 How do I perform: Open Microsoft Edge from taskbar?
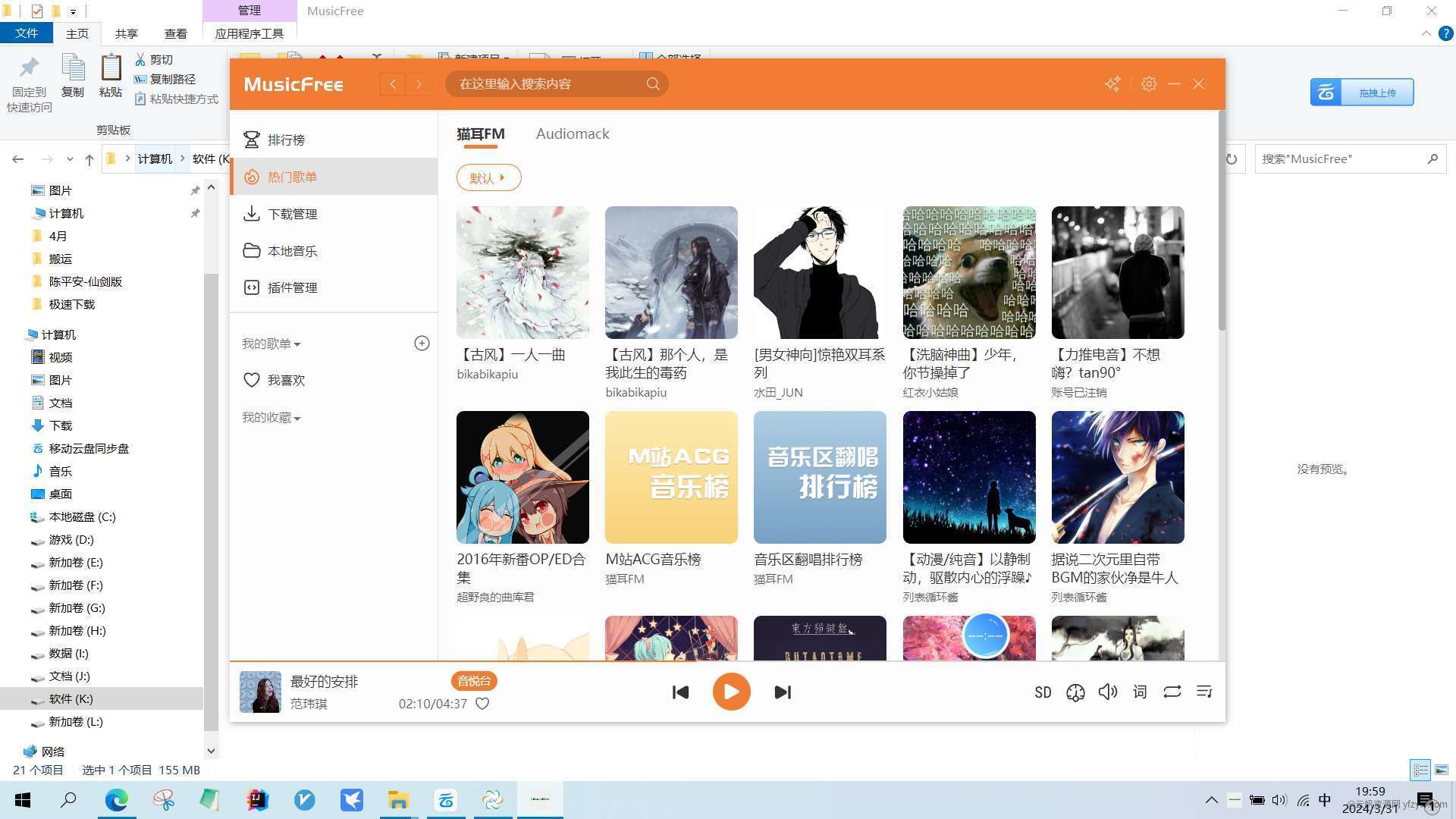point(116,799)
